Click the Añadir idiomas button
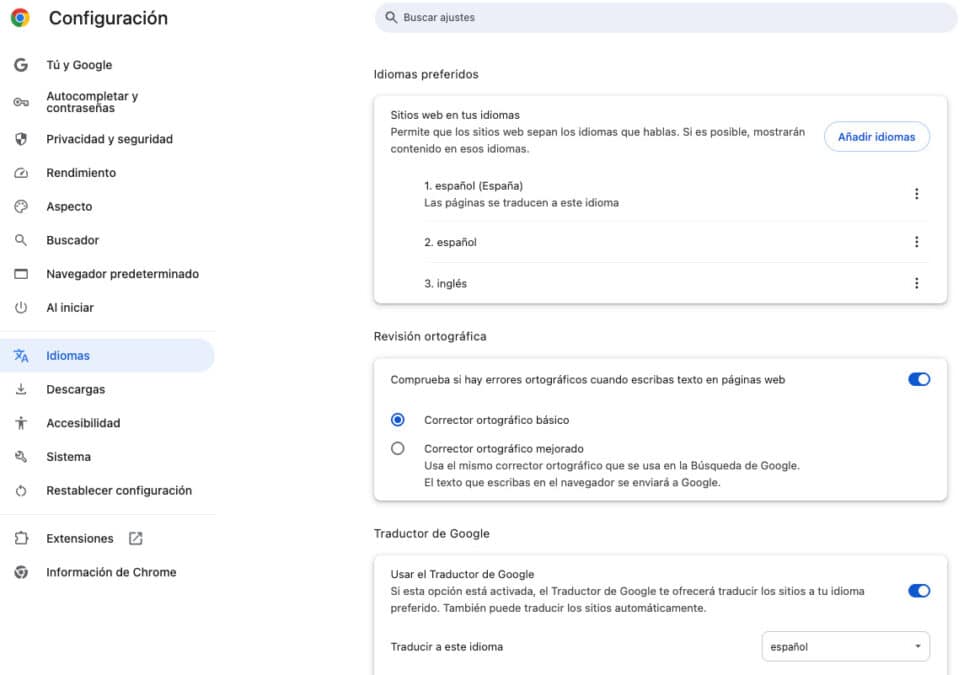964x675 pixels. [876, 136]
